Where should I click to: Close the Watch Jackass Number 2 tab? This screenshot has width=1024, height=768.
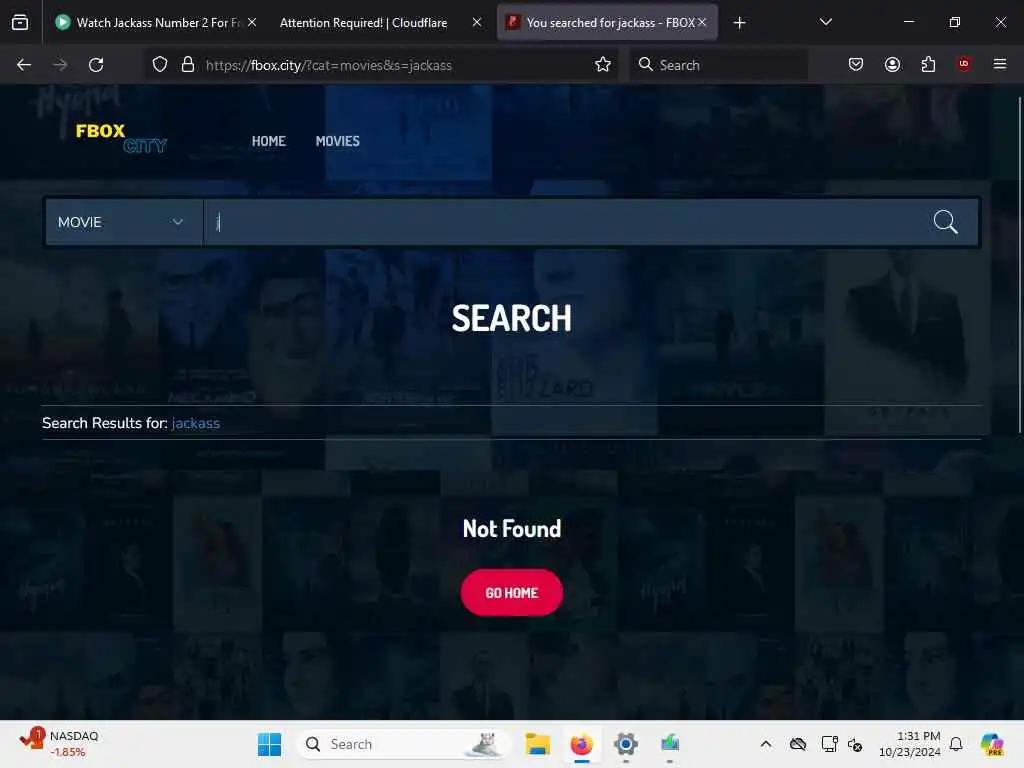(x=252, y=22)
